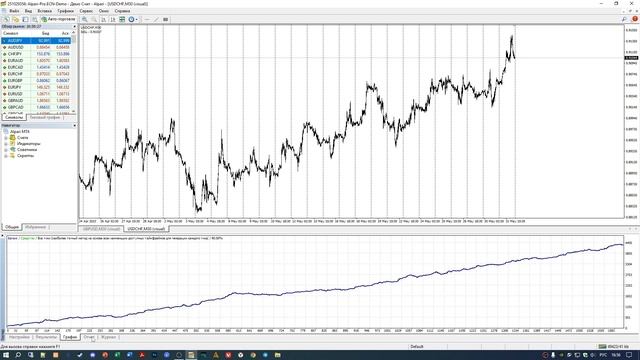The height and width of the screenshot is (360, 640).
Task: Open a new chart via toolbar icon
Action: [x=6, y=19]
